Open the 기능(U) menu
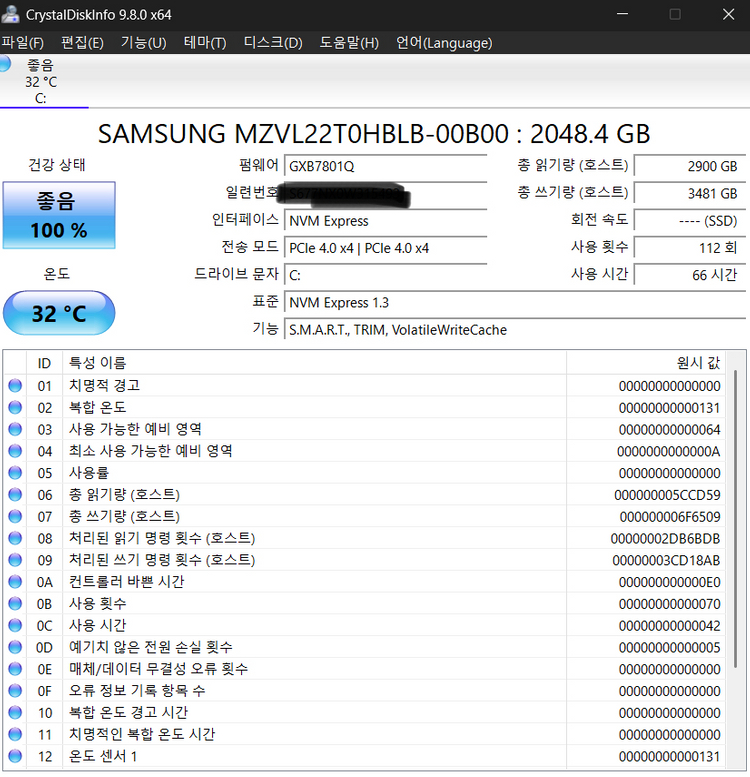This screenshot has height=777, width=750. [144, 43]
